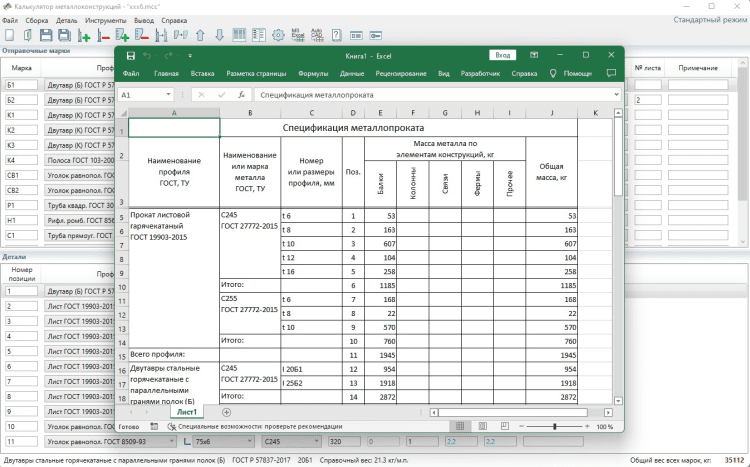Image resolution: width=750 pixels, height=467 pixels.
Task: Open the Сборка menu
Action: [x=36, y=20]
